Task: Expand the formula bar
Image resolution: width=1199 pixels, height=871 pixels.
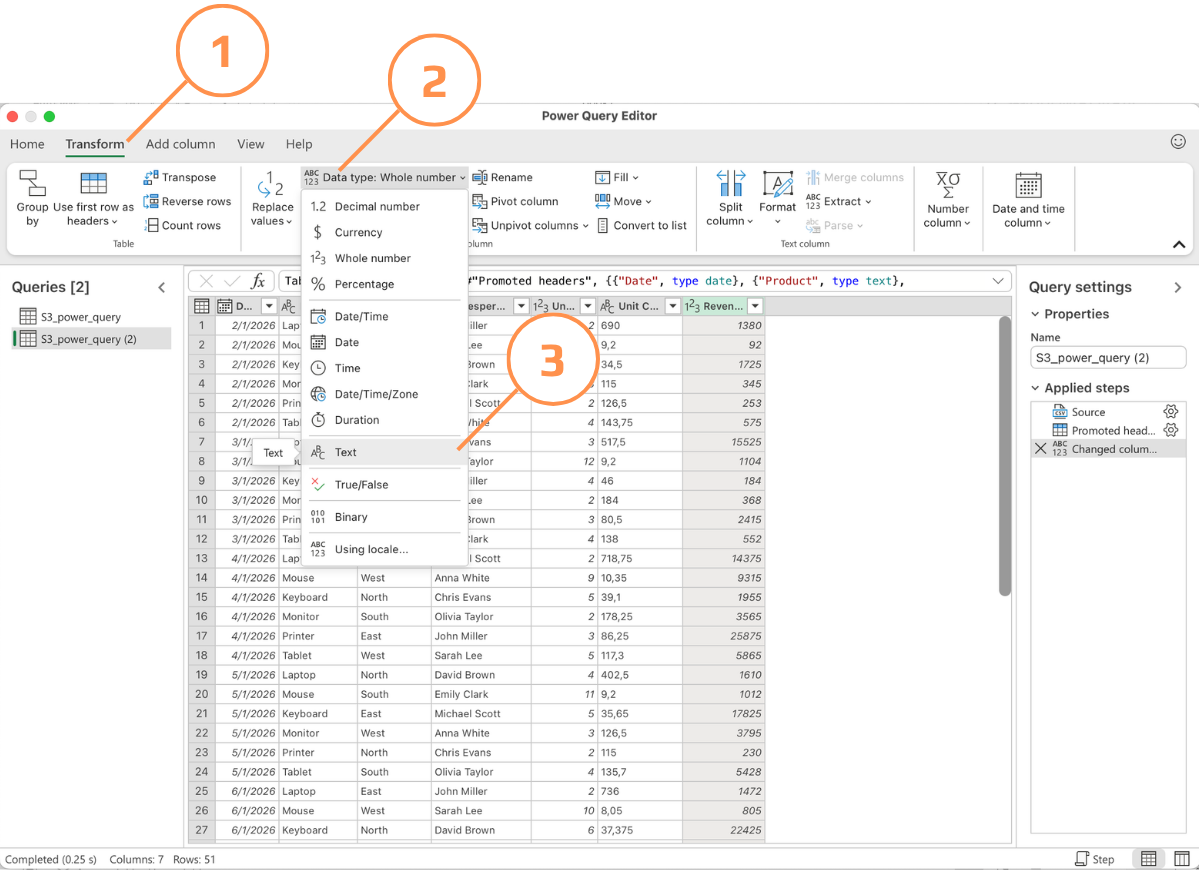Action: click(x=998, y=281)
